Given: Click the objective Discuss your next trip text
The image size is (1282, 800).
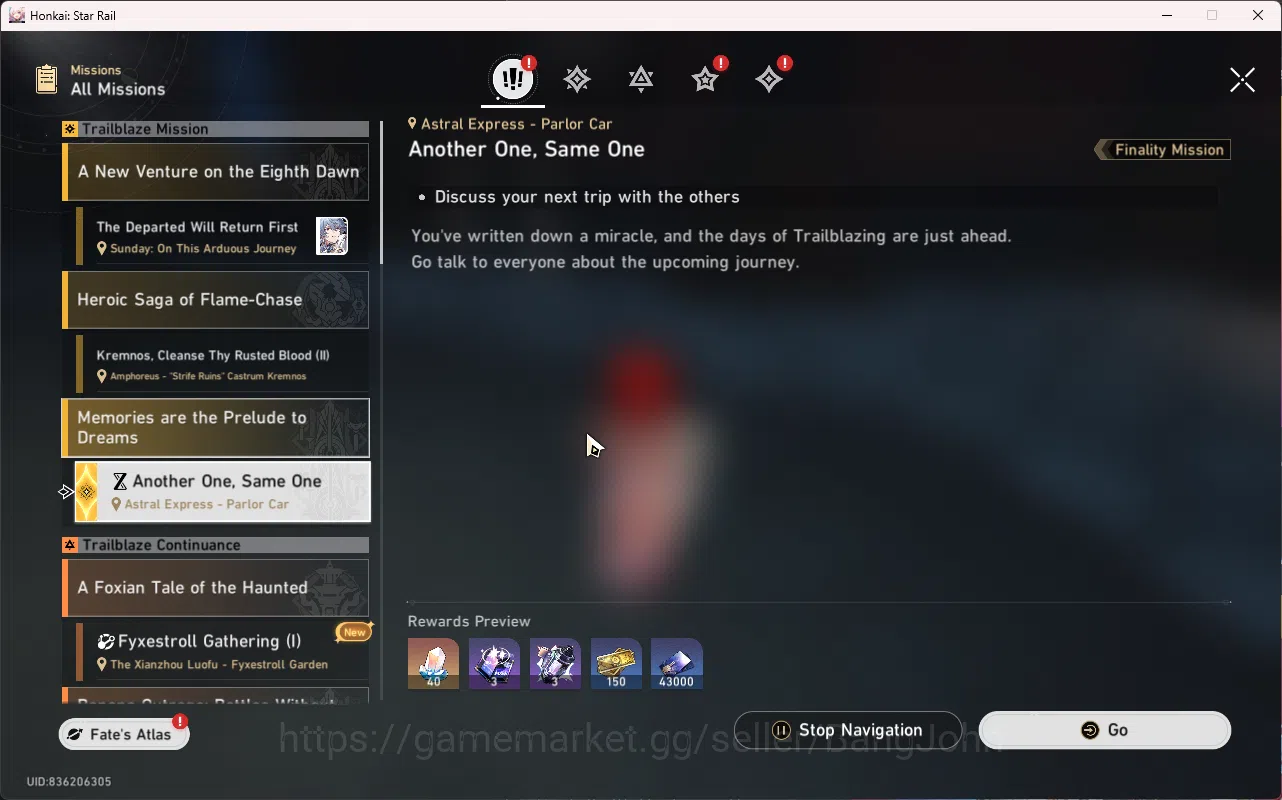Looking at the screenshot, I should coord(587,197).
